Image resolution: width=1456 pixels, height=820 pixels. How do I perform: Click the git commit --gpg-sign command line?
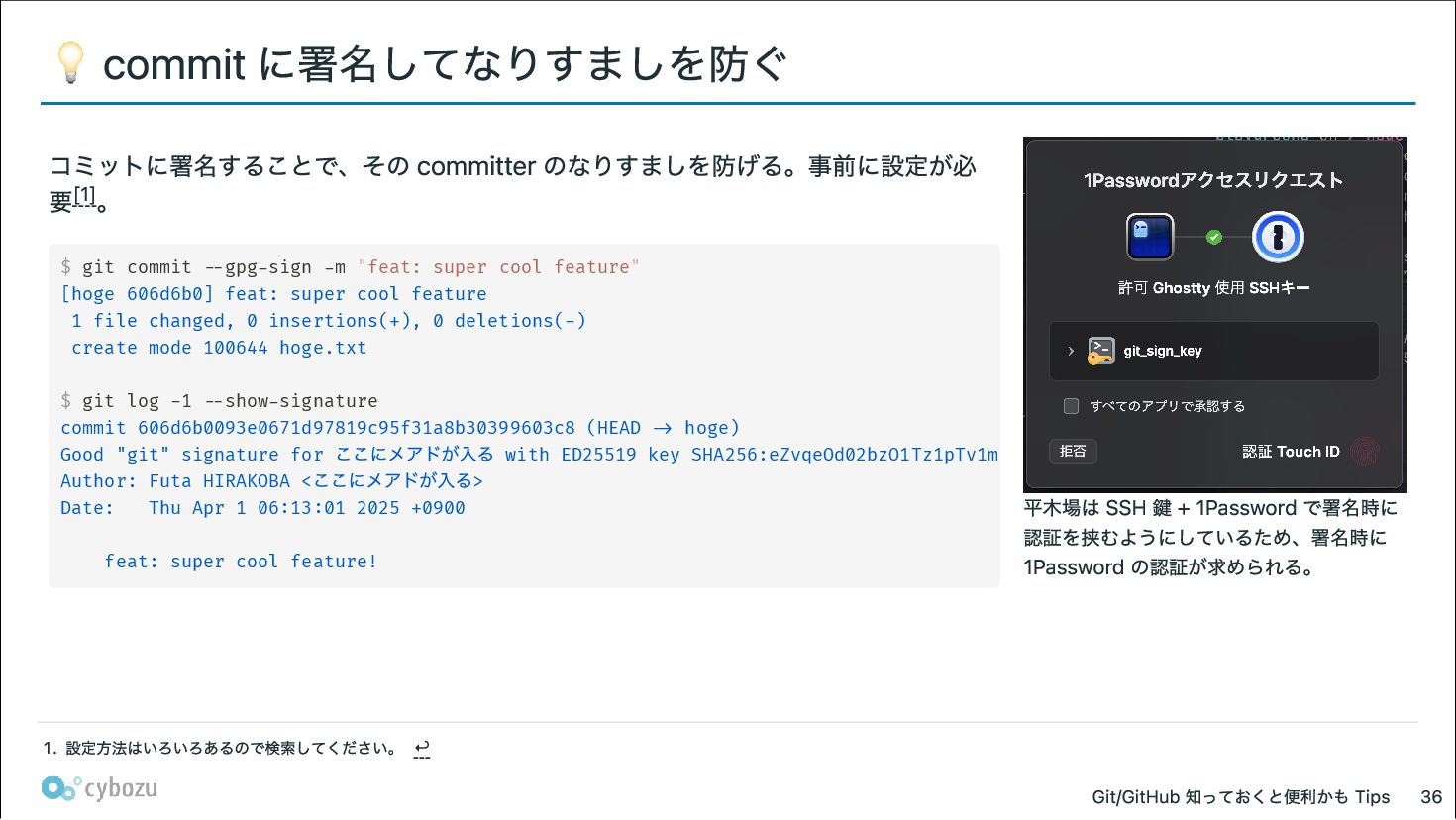click(x=350, y=267)
